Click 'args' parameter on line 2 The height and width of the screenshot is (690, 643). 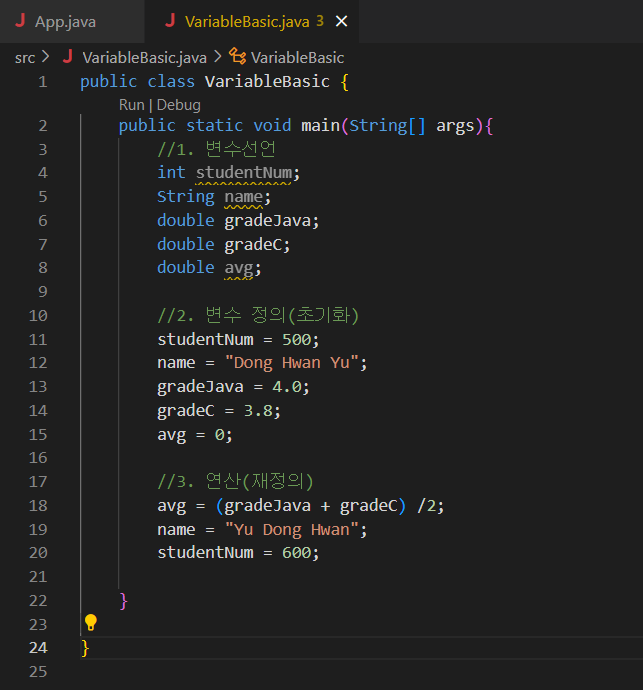455,127
